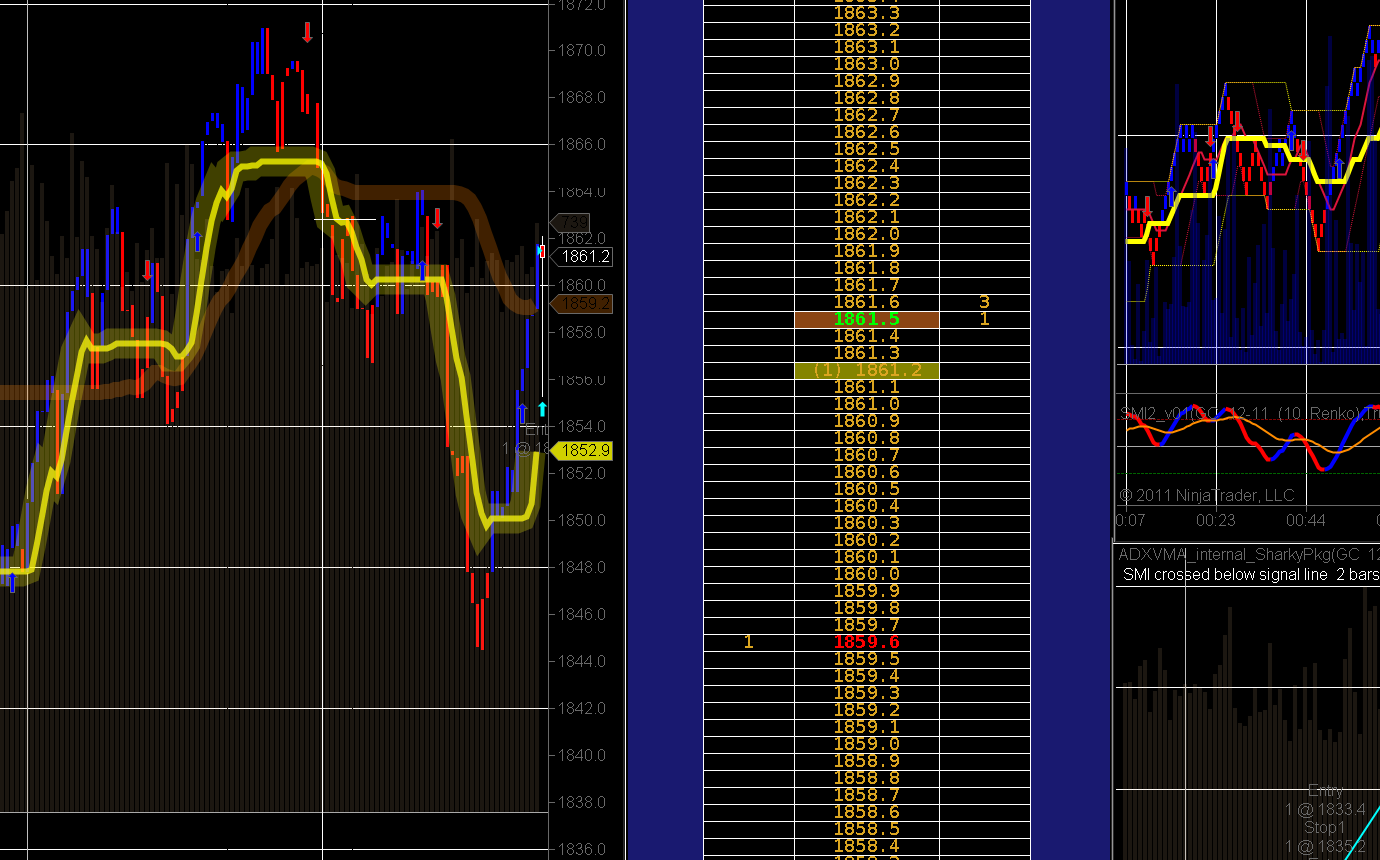This screenshot has height=860, width=1380.
Task: Click ladder price 1859.9
Action: coord(866,591)
